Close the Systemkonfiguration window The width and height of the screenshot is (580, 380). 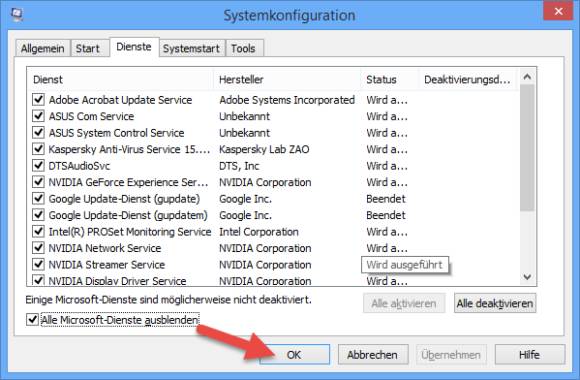pyautogui.click(x=558, y=11)
